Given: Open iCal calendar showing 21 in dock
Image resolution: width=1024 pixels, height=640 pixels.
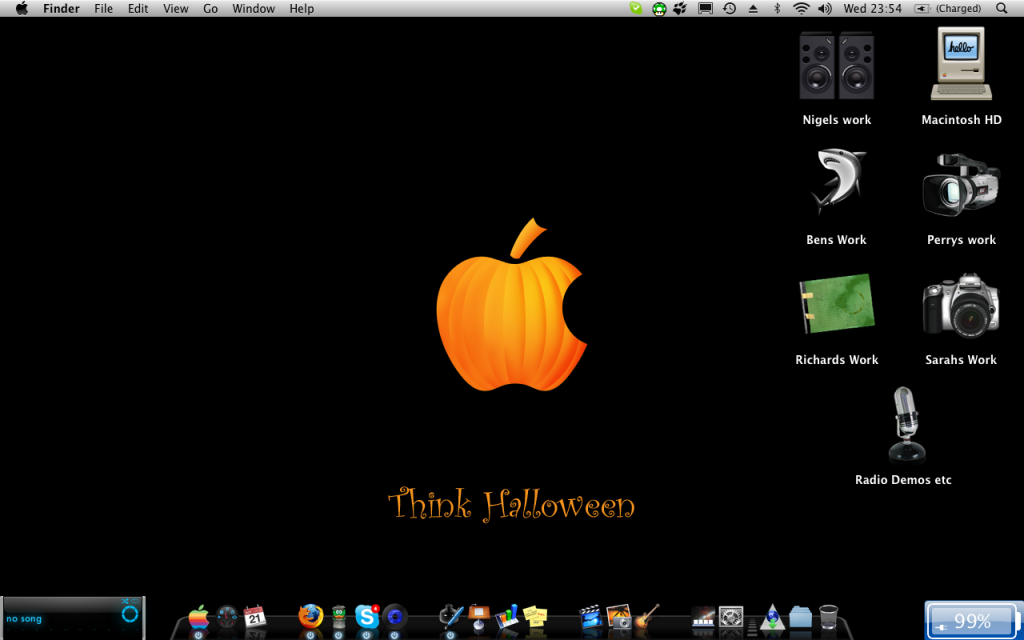Looking at the screenshot, I should tap(255, 616).
